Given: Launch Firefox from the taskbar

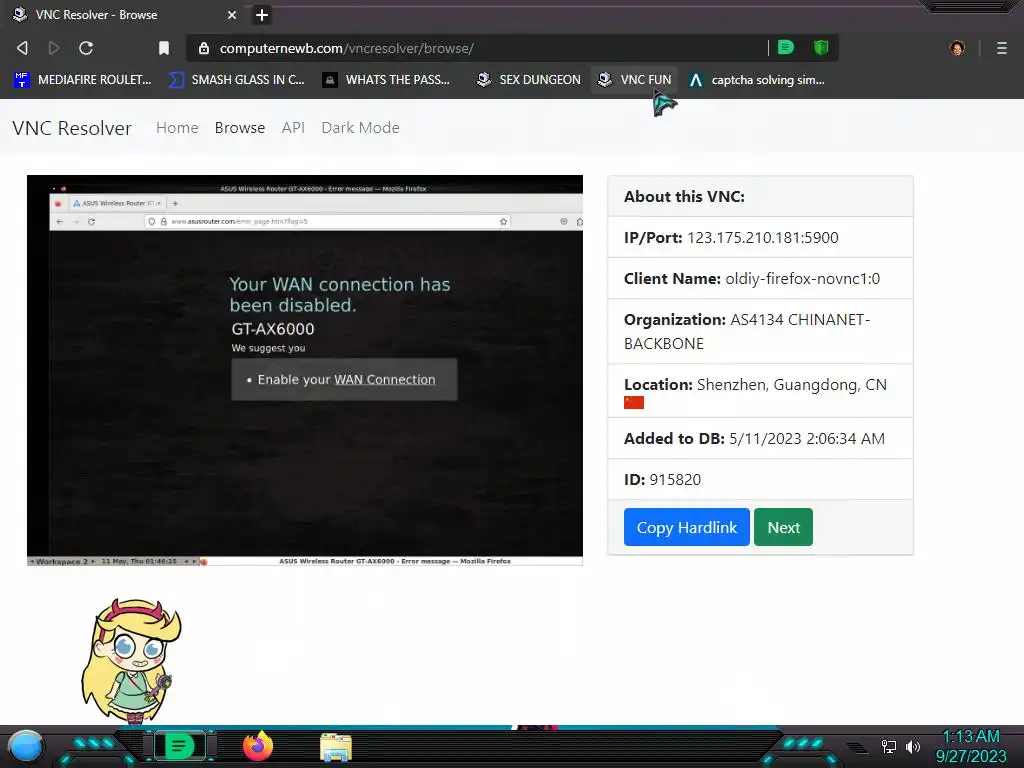Looking at the screenshot, I should [x=258, y=746].
